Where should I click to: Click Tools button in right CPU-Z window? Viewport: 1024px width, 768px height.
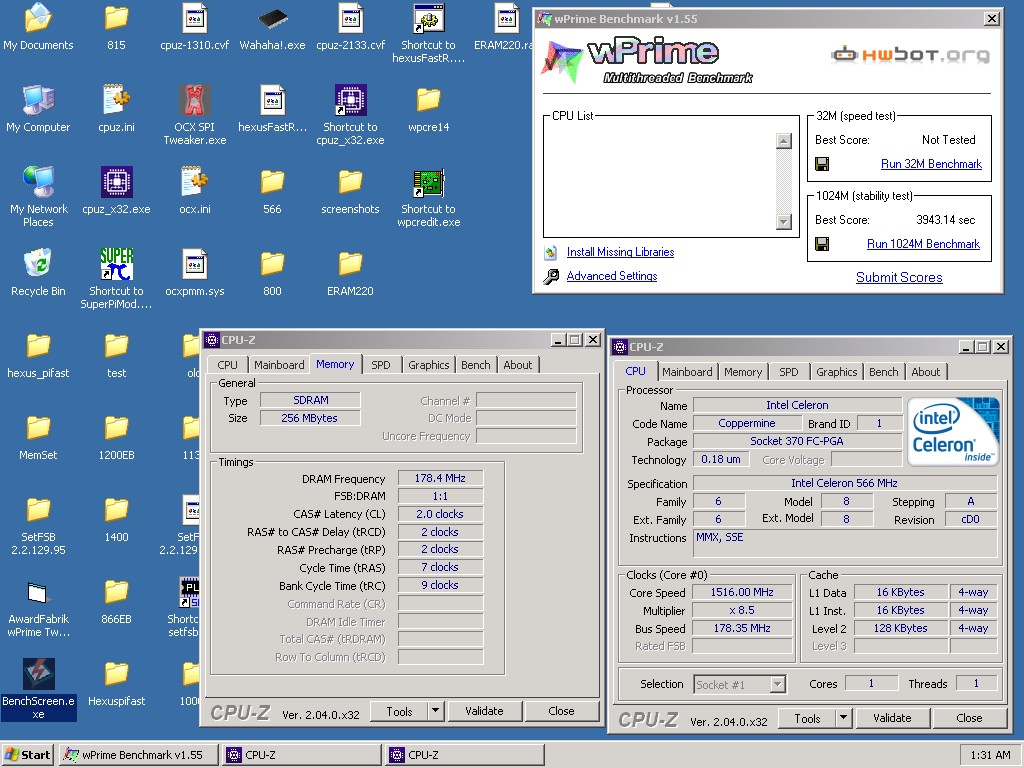tap(807, 718)
